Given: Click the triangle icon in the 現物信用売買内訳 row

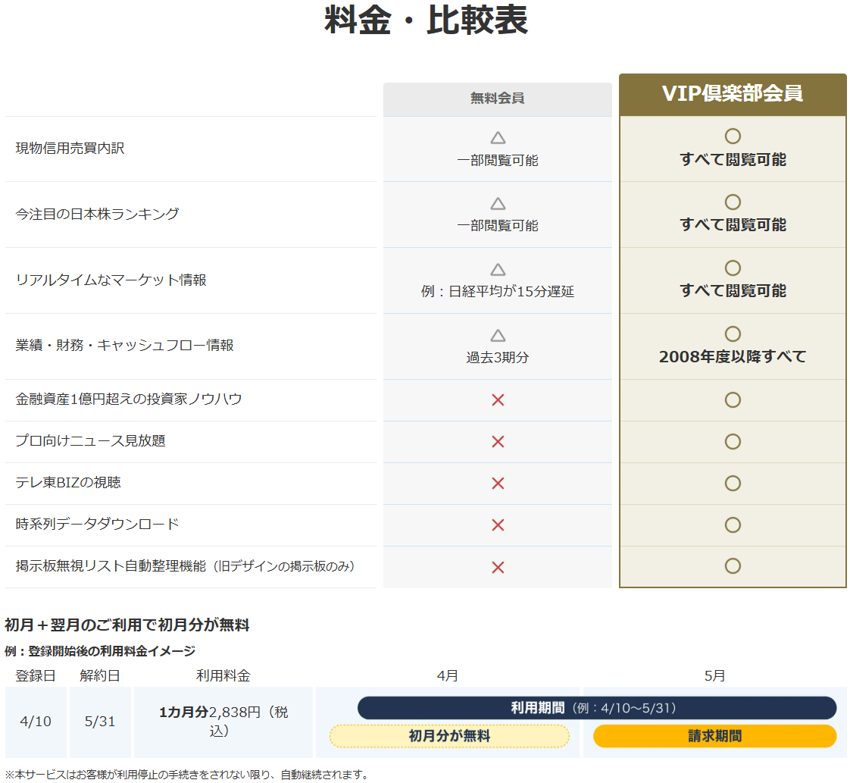Looking at the screenshot, I should (498, 138).
